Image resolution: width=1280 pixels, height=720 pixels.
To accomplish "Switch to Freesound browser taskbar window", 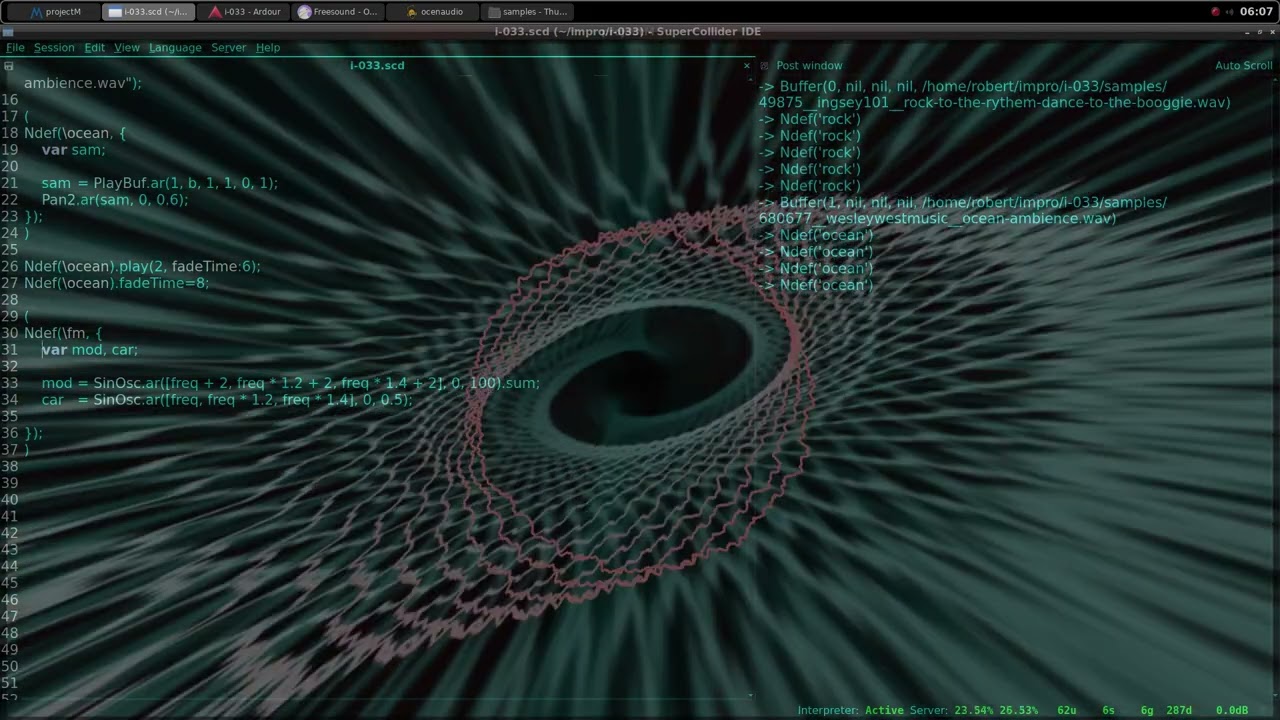I will 339,12.
